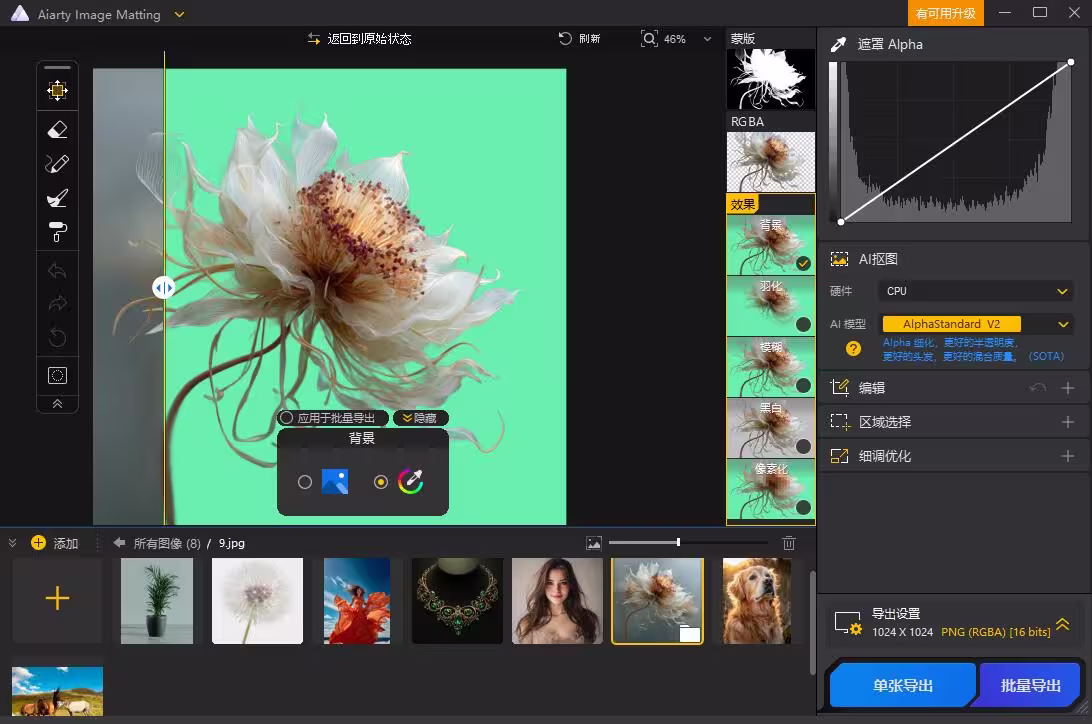Open the hardware CPU dropdown
Screen dimensions: 1092x724
point(975,291)
